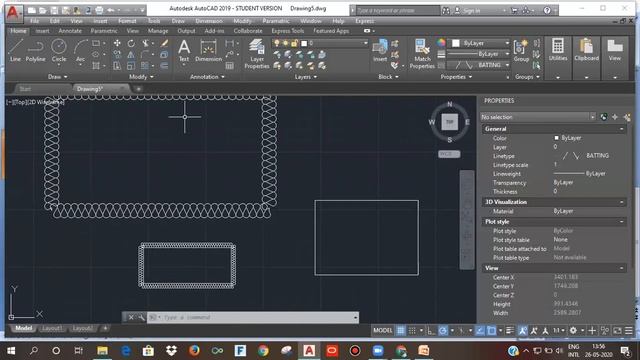
Task: Open the Annotate ribbon tab
Action: [x=70, y=31]
